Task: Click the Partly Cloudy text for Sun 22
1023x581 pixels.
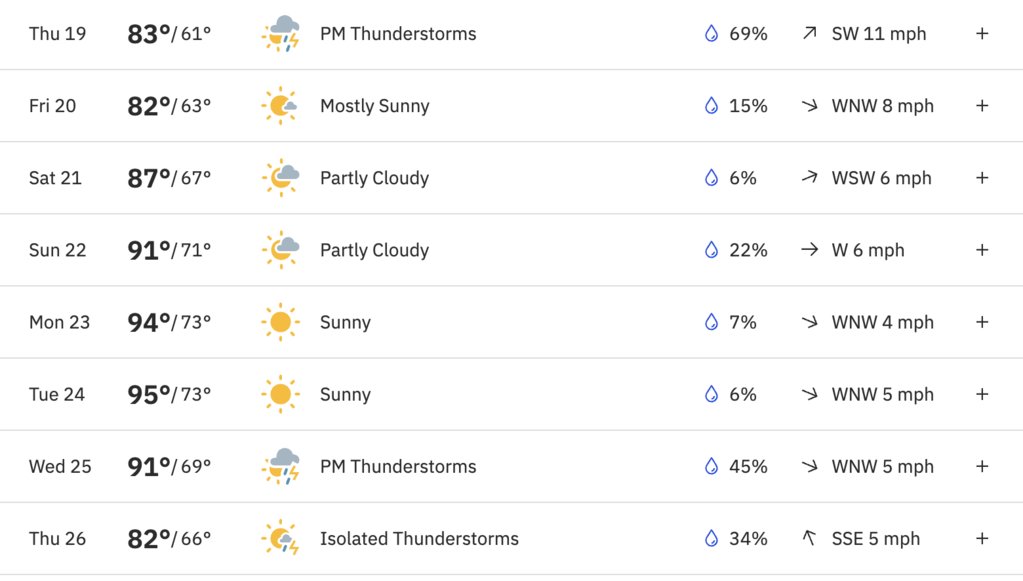Action: click(374, 250)
